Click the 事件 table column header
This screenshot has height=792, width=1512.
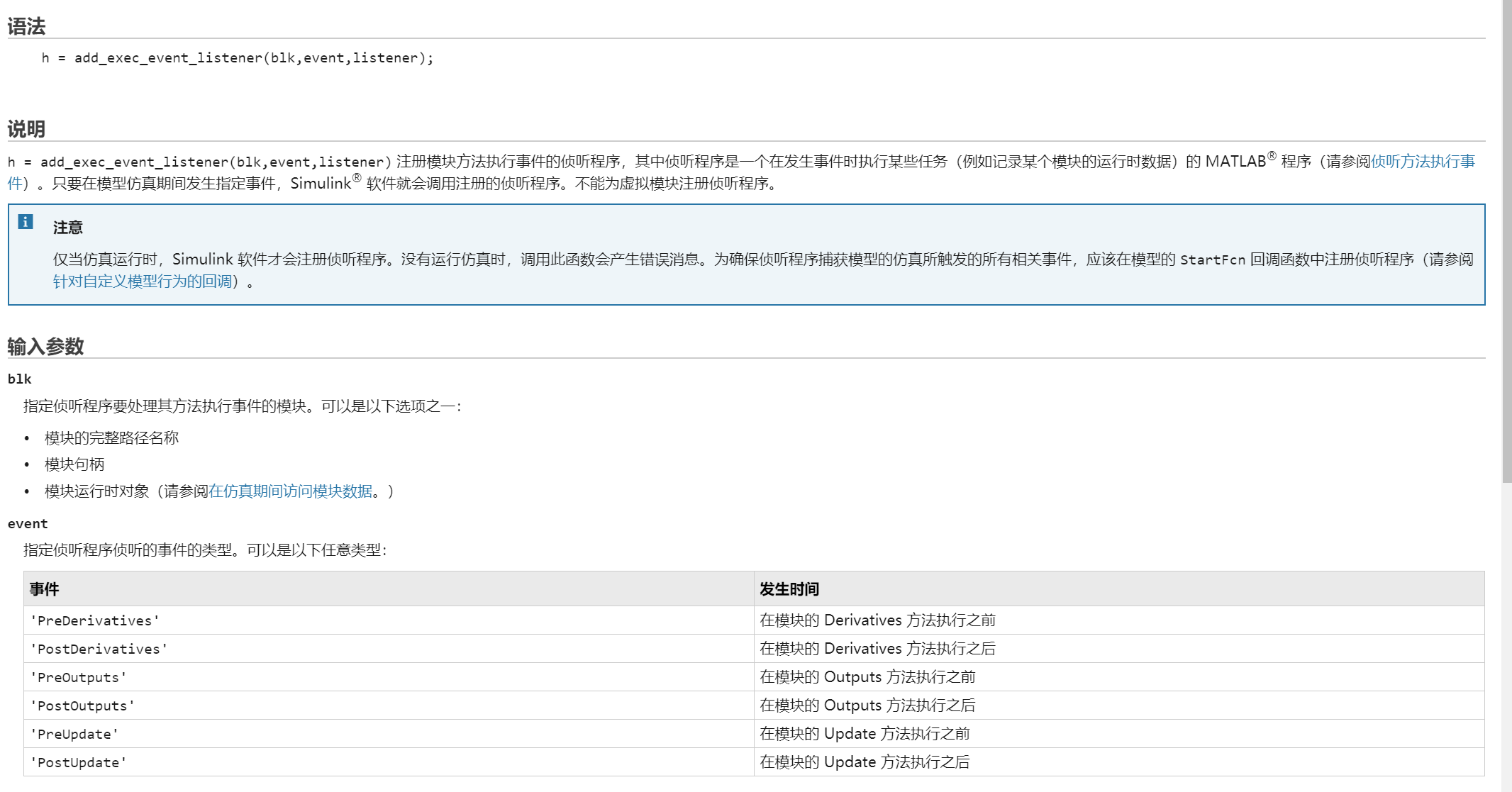click(x=43, y=589)
